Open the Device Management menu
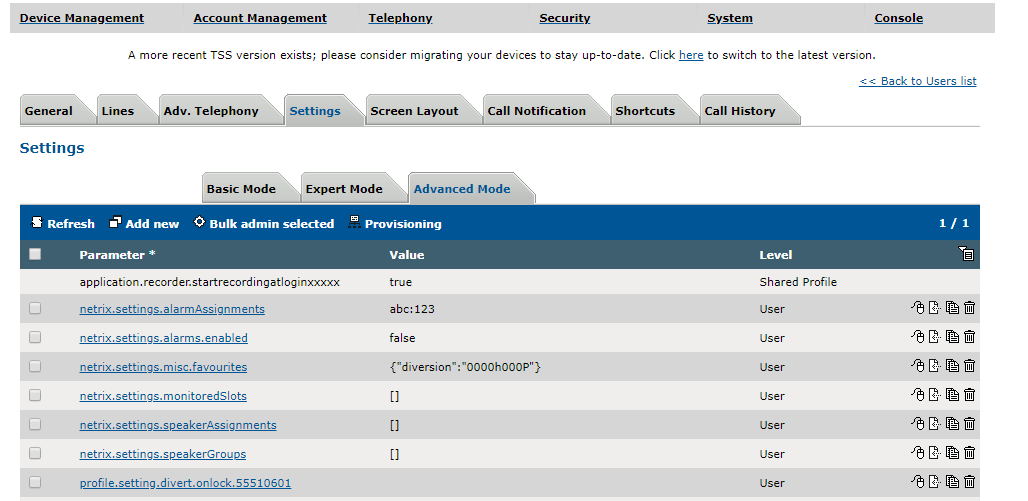Image resolution: width=1028 pixels, height=501 pixels. [82, 18]
